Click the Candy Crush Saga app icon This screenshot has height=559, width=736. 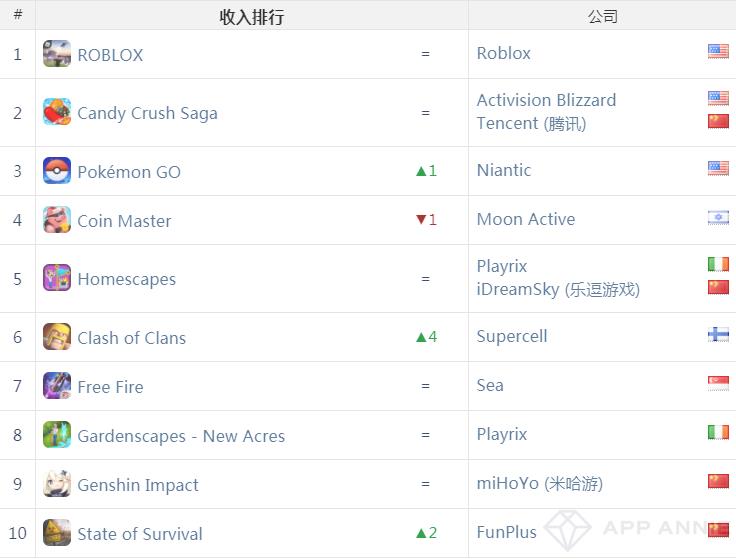click(x=57, y=112)
